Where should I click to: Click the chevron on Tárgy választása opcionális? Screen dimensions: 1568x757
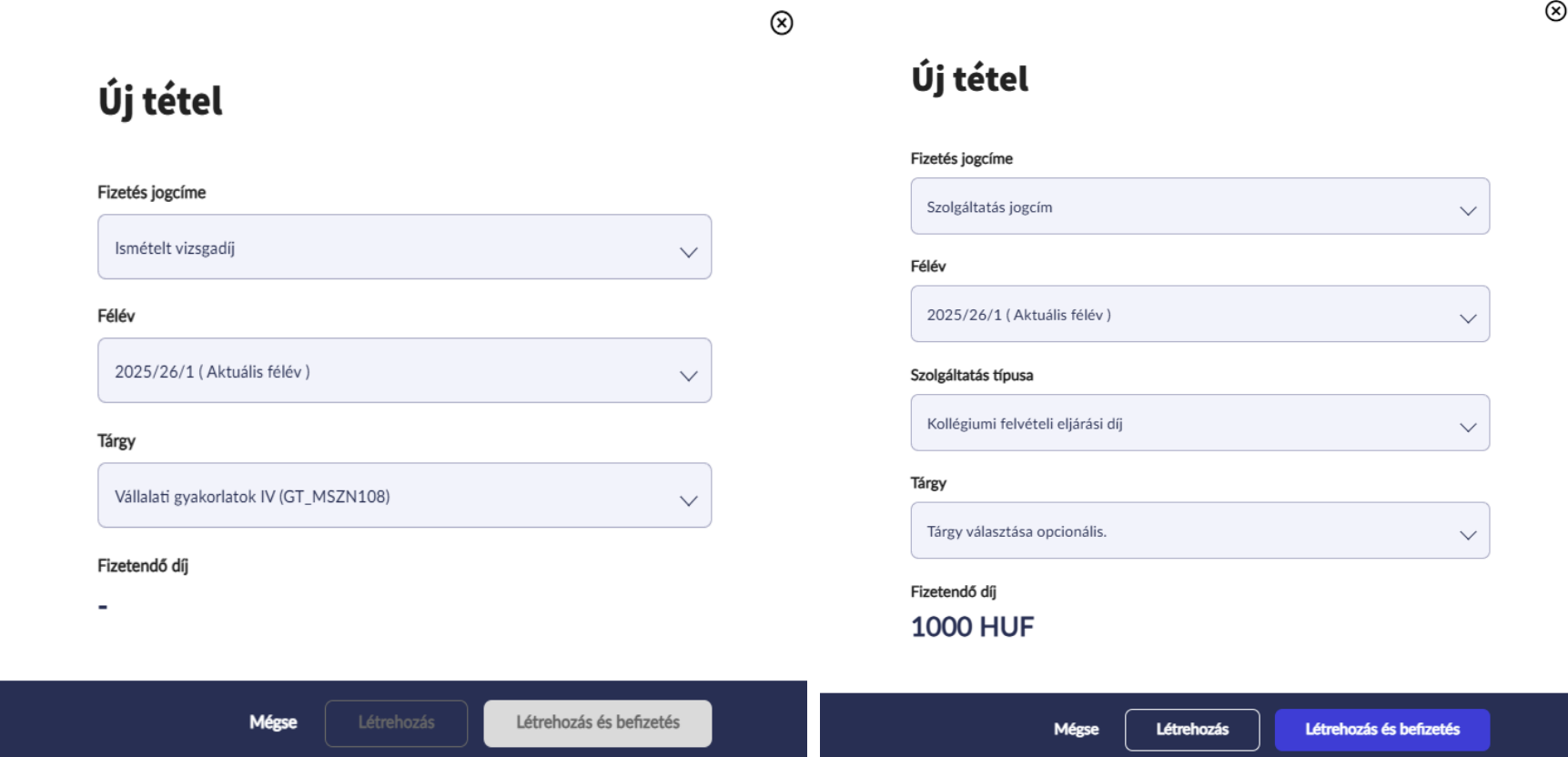pos(1467,535)
